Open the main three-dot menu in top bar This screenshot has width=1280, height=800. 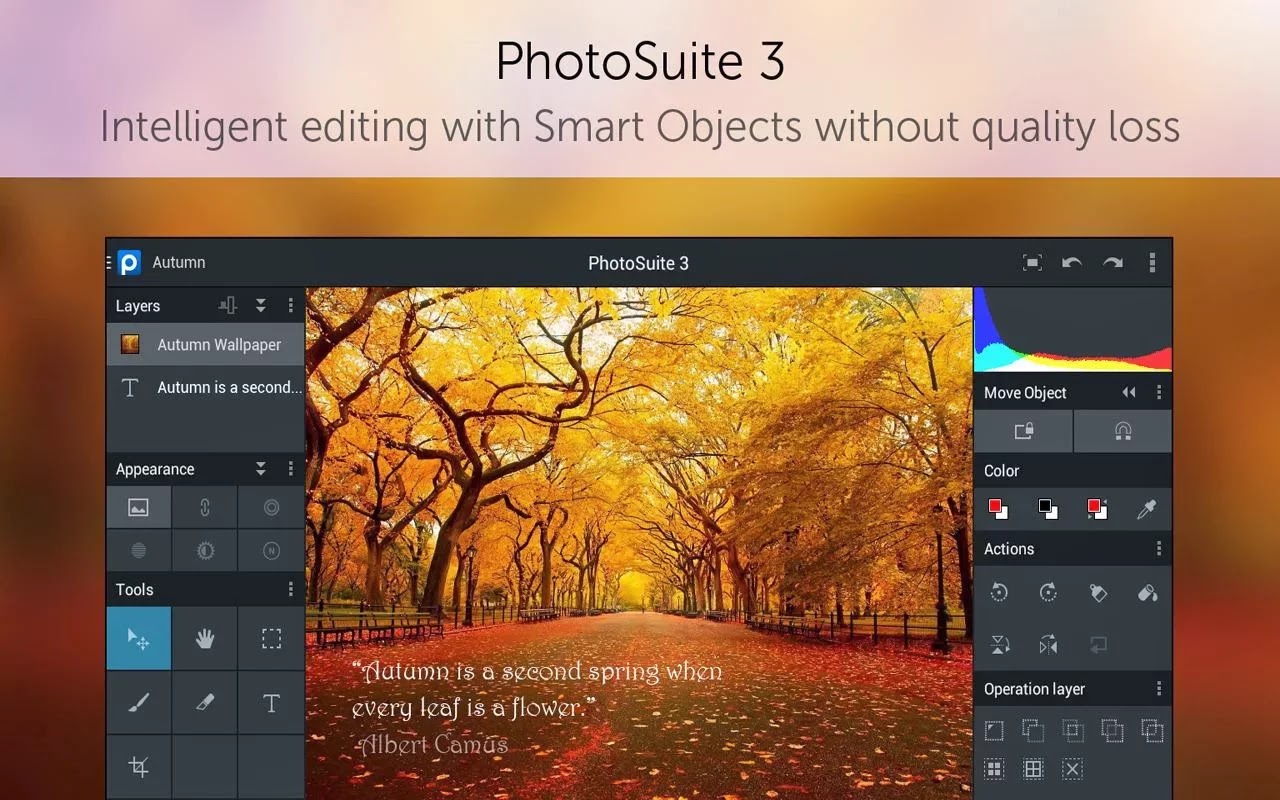(x=1152, y=263)
